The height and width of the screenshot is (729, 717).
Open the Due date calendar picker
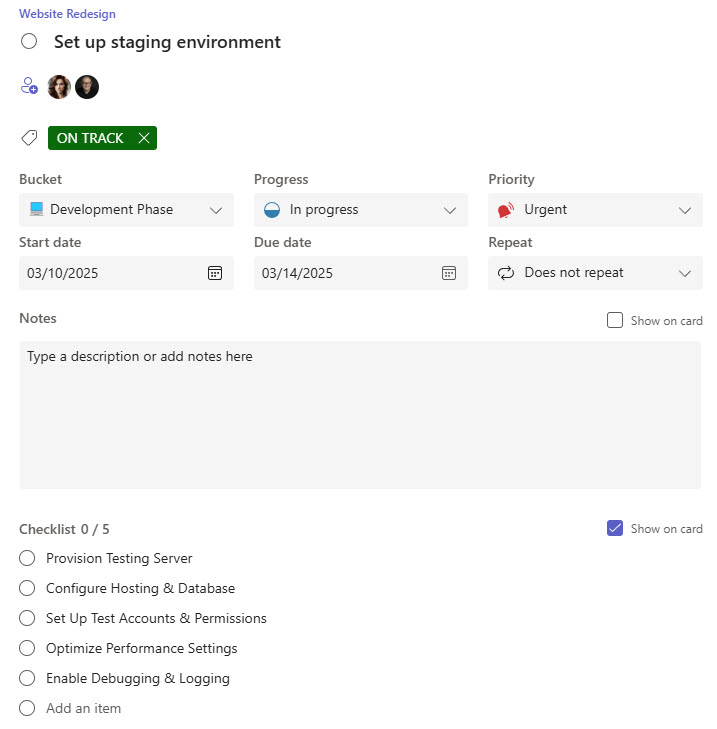[449, 273]
